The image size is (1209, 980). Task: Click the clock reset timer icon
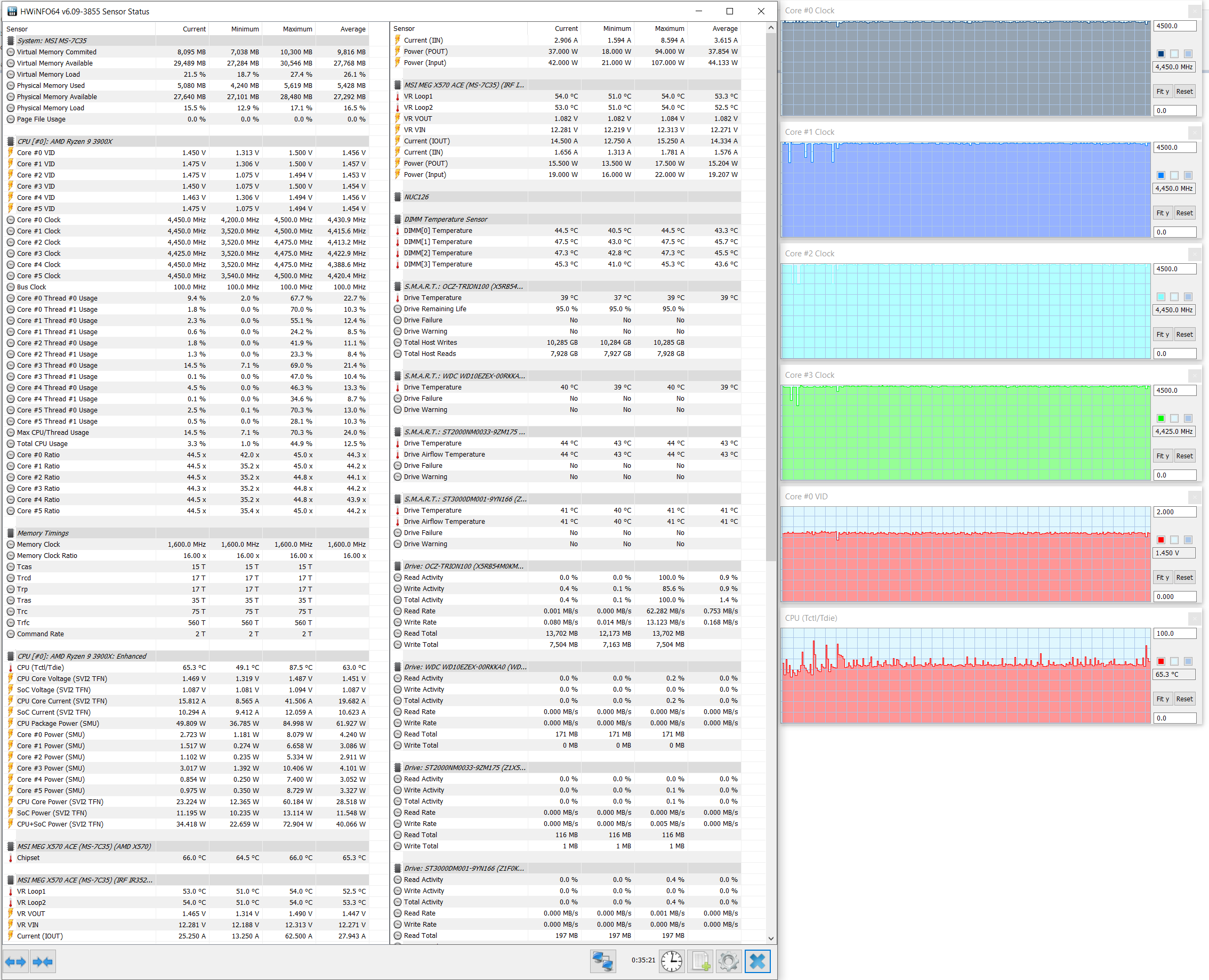coord(672,961)
